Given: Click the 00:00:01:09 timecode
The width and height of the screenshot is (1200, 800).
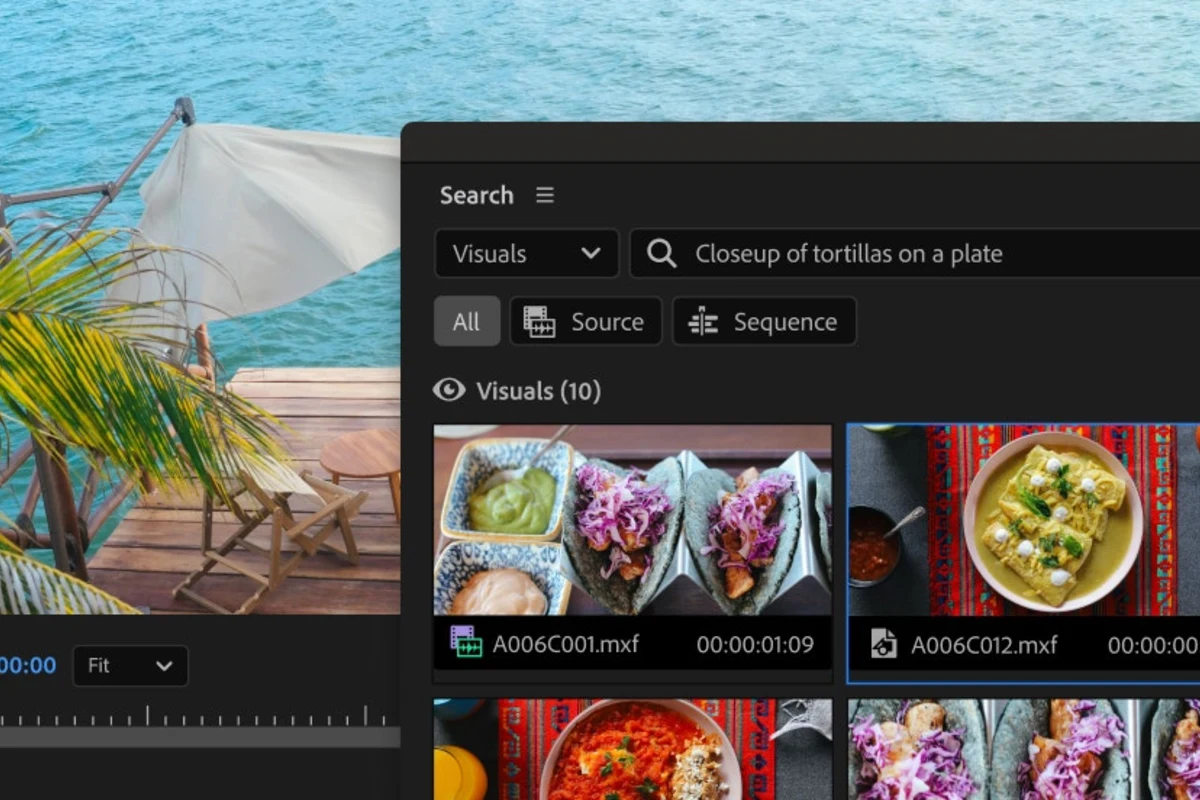Looking at the screenshot, I should click(755, 645).
